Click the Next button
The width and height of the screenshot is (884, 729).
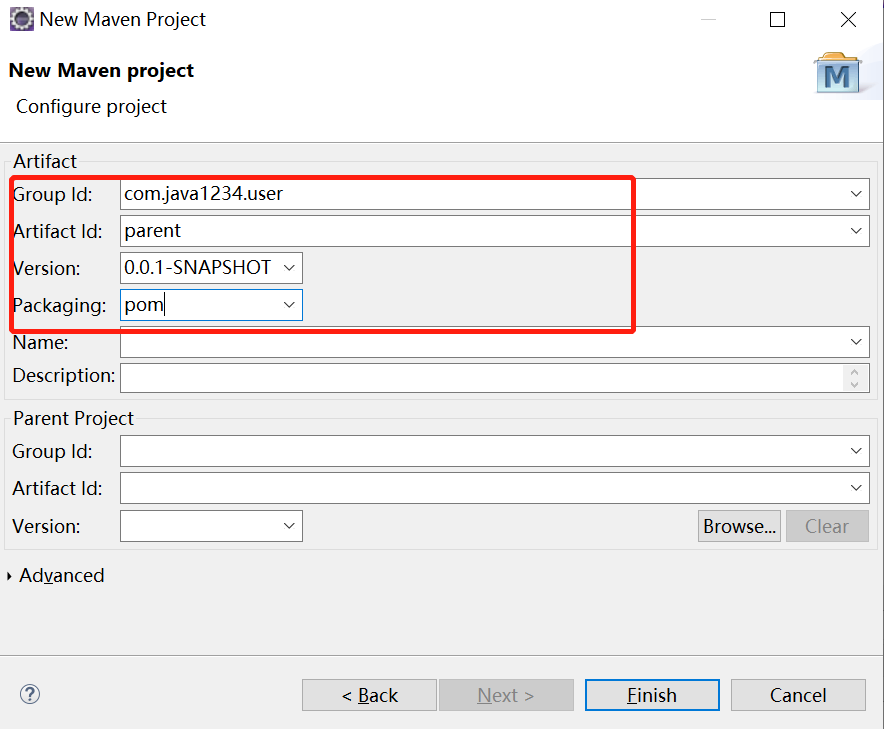pyautogui.click(x=506, y=695)
